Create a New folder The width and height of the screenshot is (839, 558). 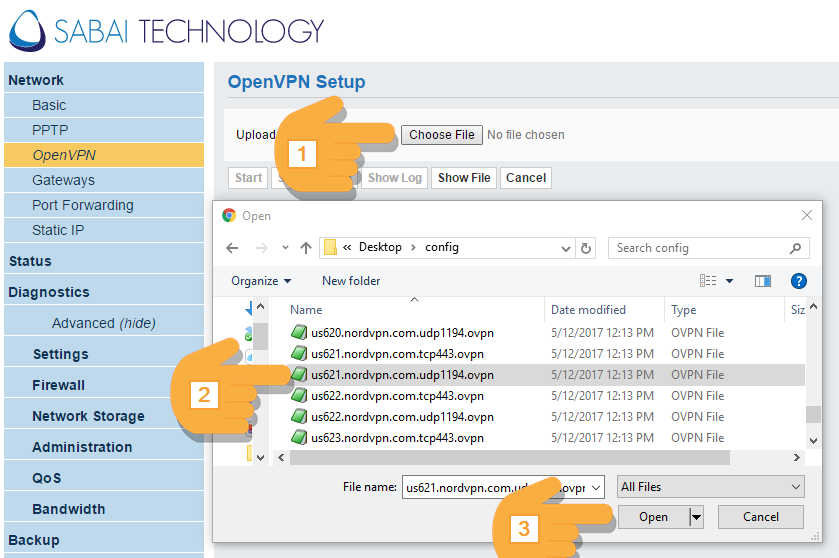pyautogui.click(x=351, y=281)
